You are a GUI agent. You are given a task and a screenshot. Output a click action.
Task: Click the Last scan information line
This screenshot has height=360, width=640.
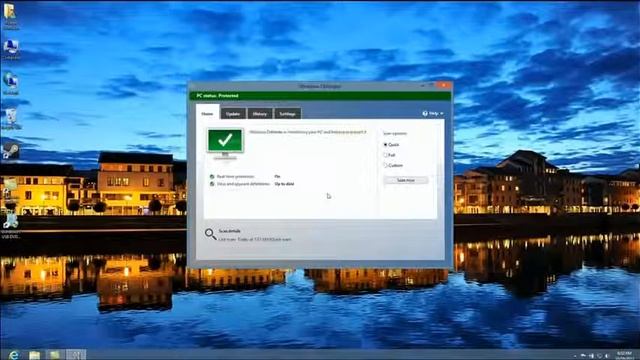pos(255,239)
